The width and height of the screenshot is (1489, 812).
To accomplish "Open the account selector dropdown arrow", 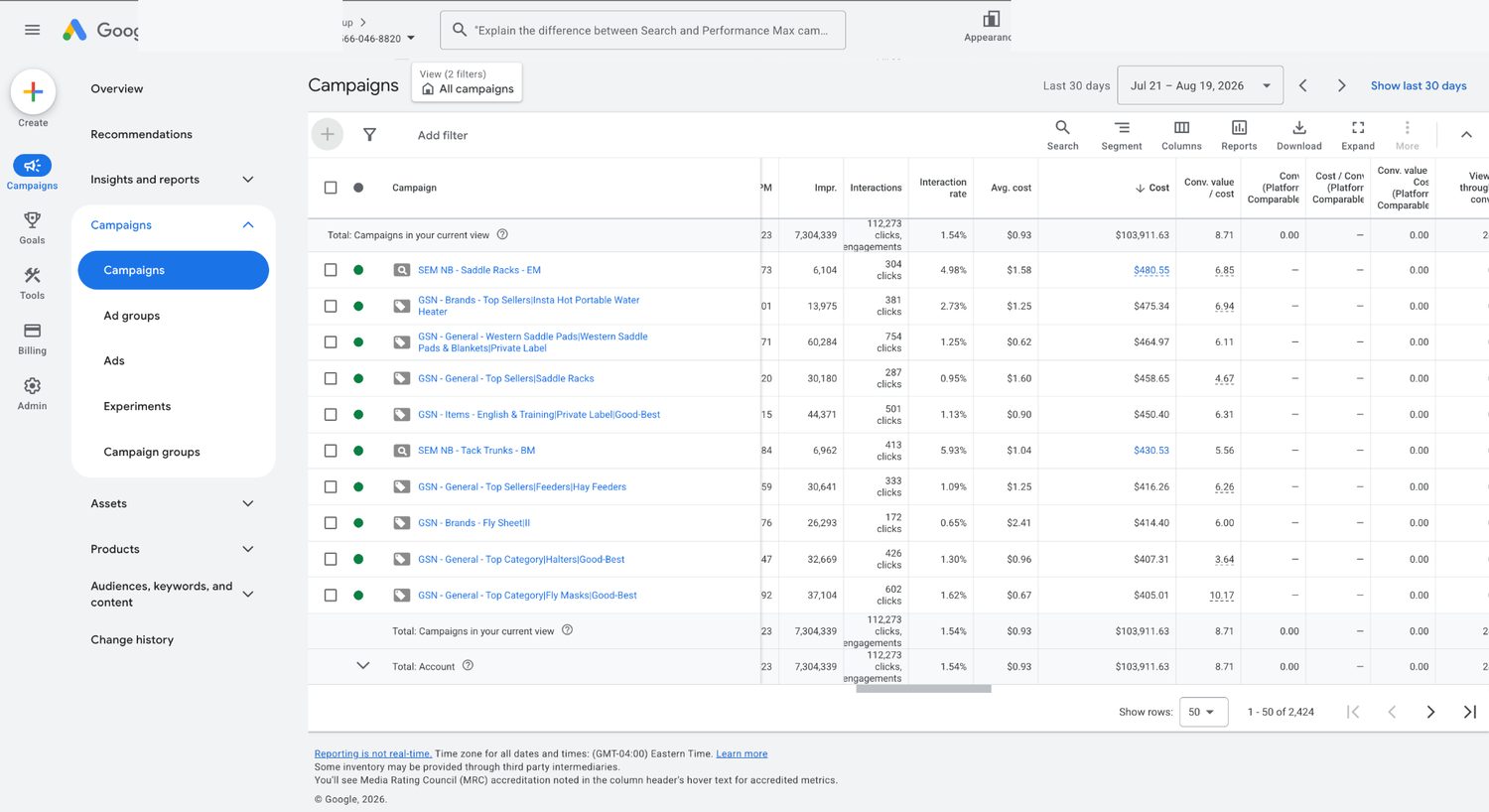I will coord(411,39).
